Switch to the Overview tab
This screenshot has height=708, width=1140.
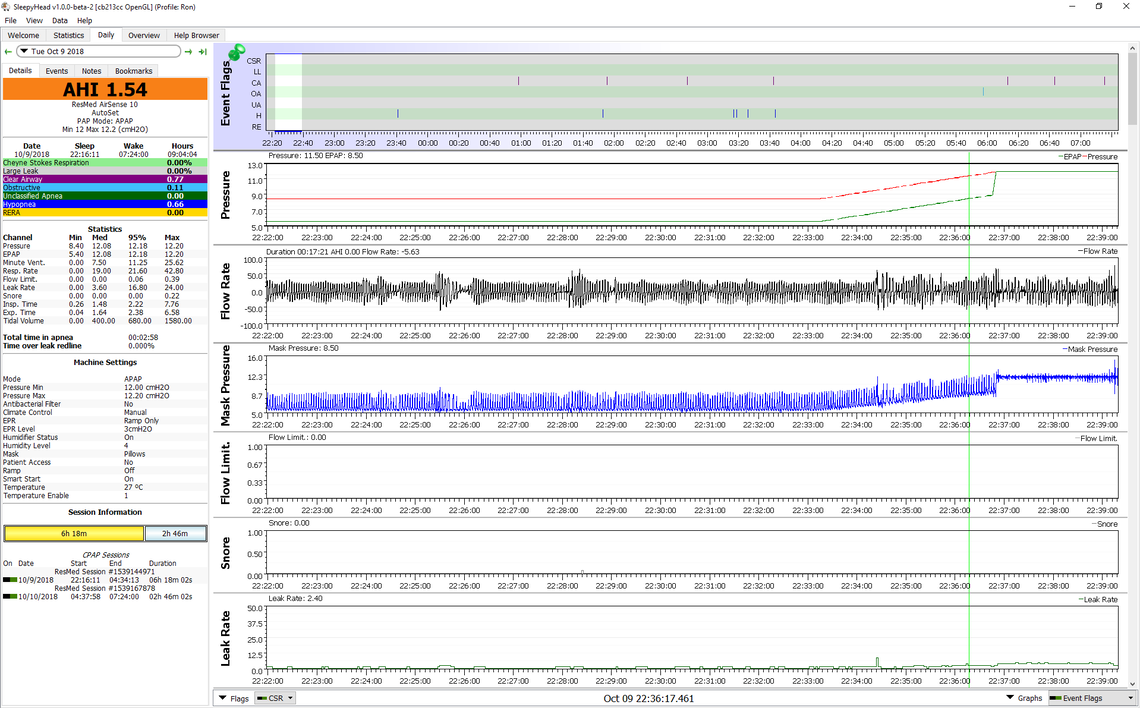click(x=143, y=35)
